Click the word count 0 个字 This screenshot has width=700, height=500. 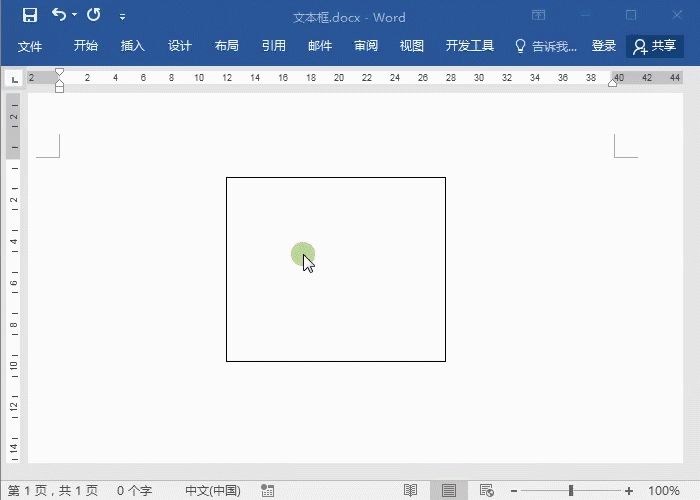pyautogui.click(x=134, y=491)
